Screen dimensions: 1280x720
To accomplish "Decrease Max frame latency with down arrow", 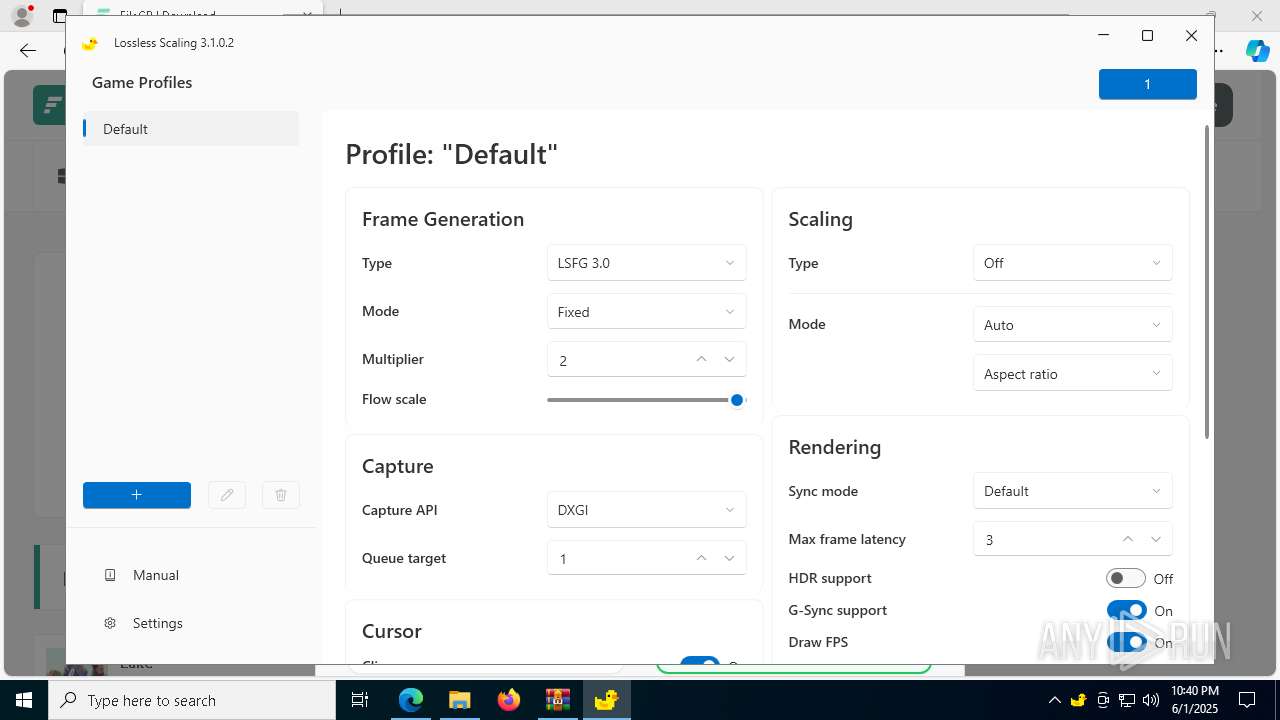I will coord(1156,539).
